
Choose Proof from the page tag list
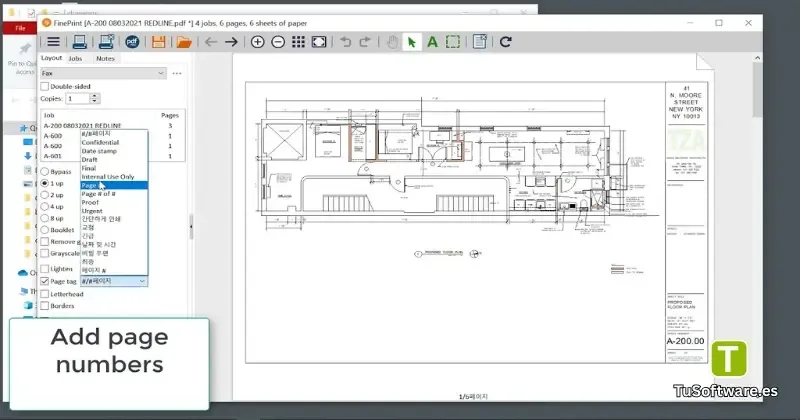[114, 203]
